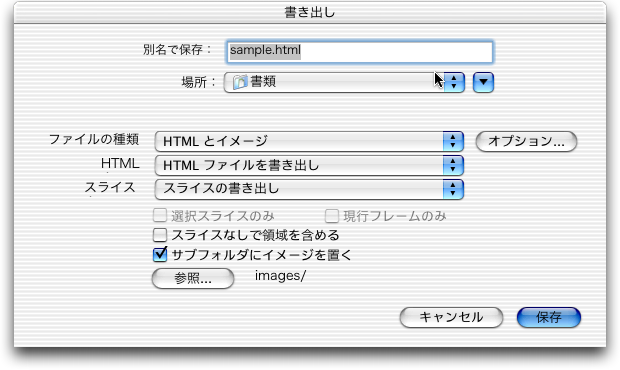This screenshot has height=370, width=620.
Task: Open the 場所 popup via its blue arrows
Action: pyautogui.click(x=454, y=82)
